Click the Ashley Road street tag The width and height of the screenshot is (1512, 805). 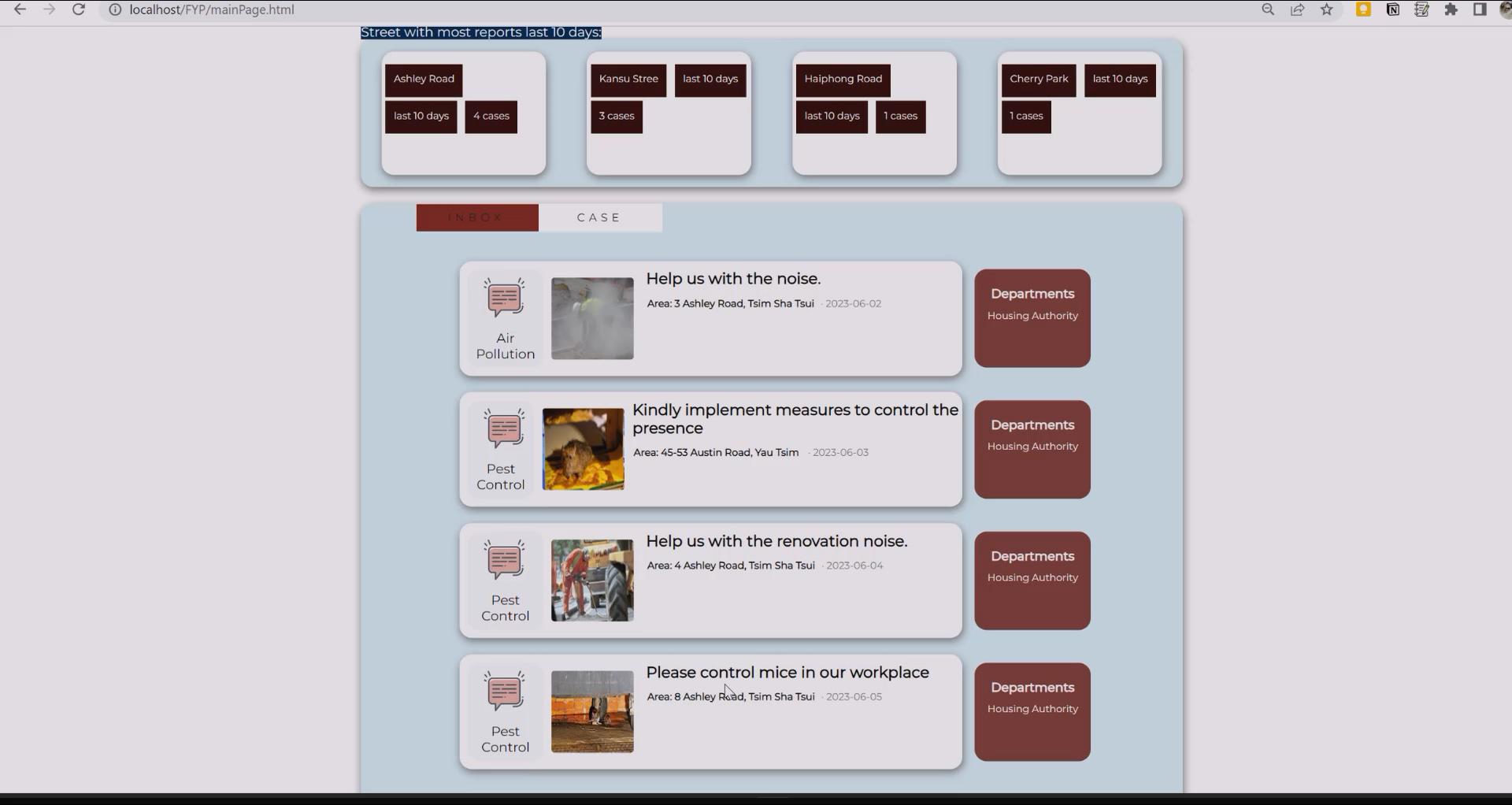pyautogui.click(x=424, y=79)
